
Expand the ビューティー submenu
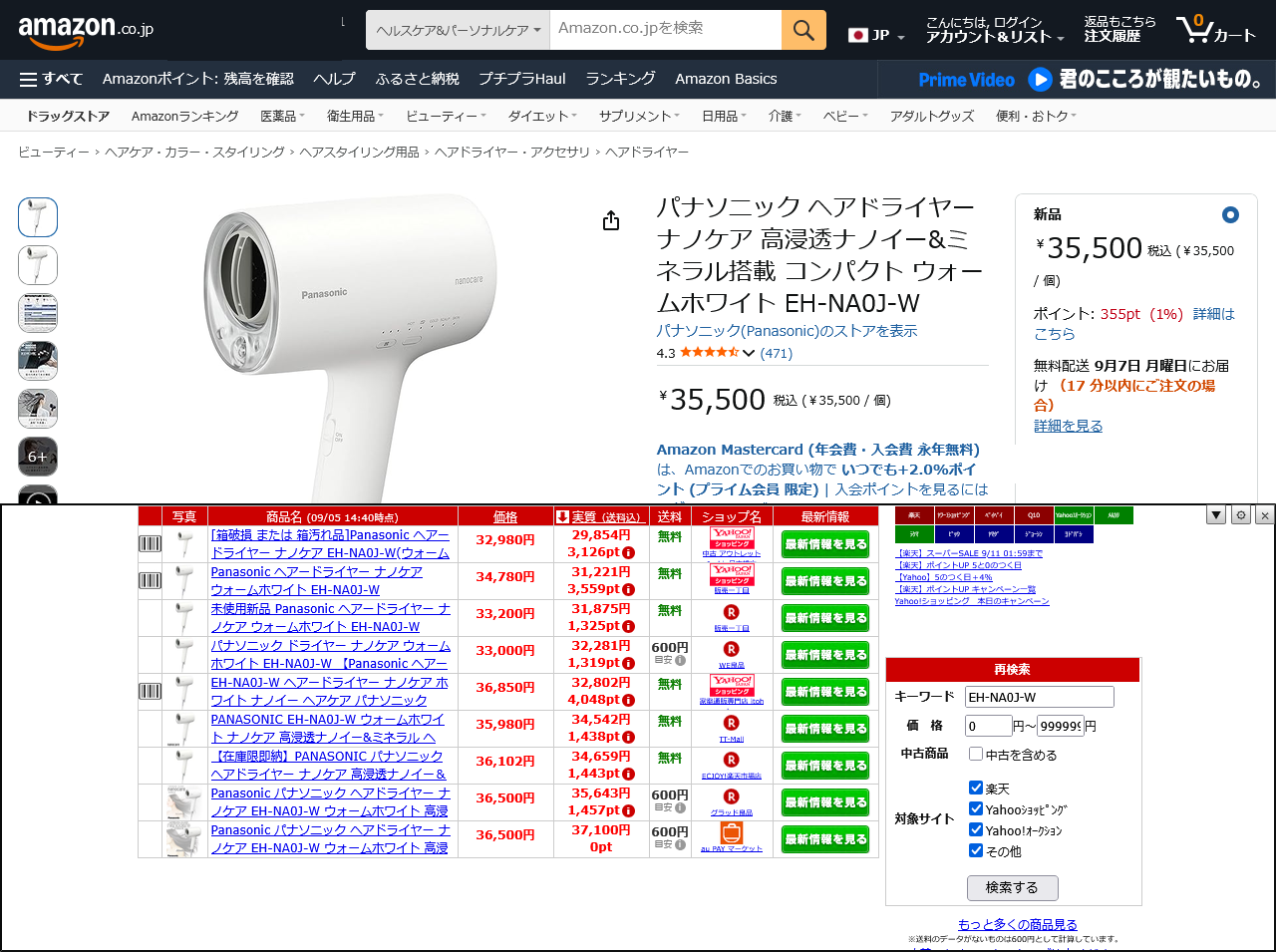(x=446, y=116)
